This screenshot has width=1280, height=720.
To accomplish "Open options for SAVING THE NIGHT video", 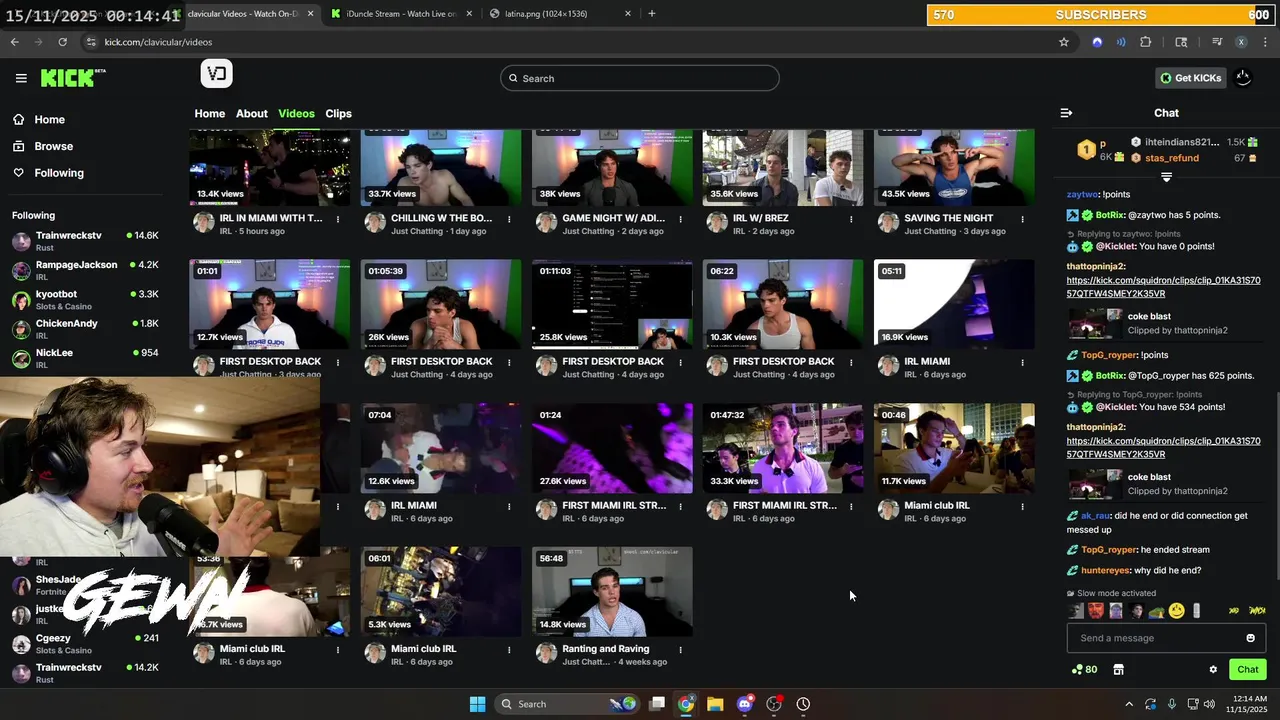I will pyautogui.click(x=1022, y=219).
